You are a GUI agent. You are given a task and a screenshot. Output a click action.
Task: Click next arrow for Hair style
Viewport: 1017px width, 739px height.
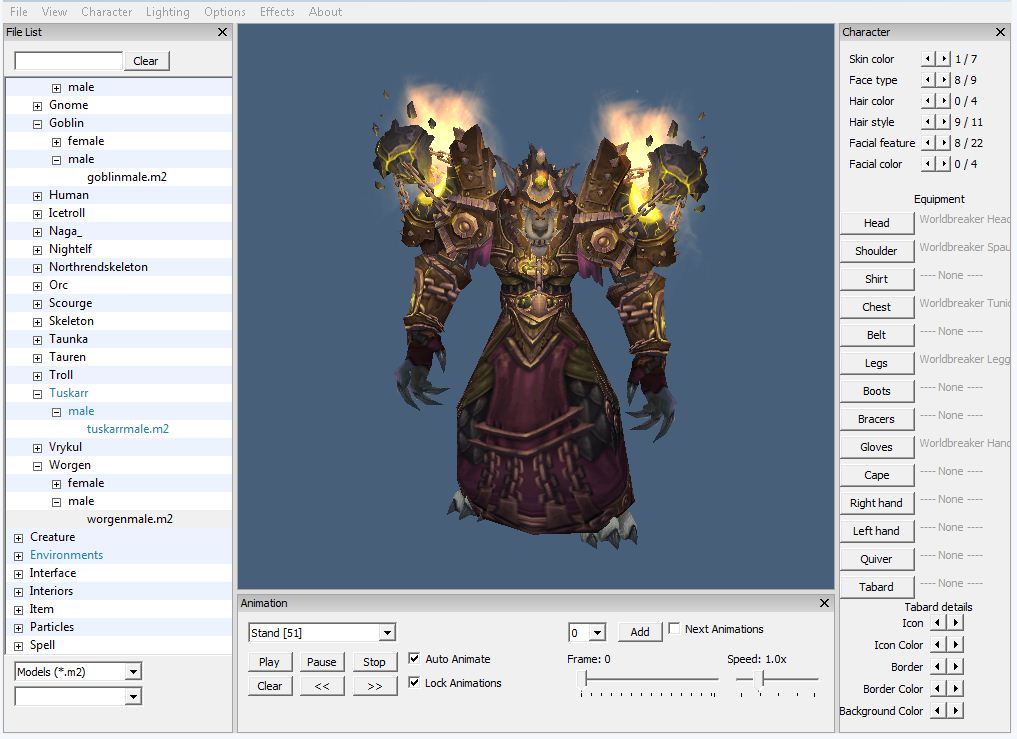click(x=944, y=122)
